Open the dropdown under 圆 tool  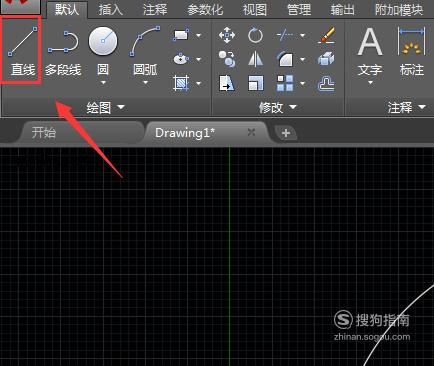click(103, 82)
